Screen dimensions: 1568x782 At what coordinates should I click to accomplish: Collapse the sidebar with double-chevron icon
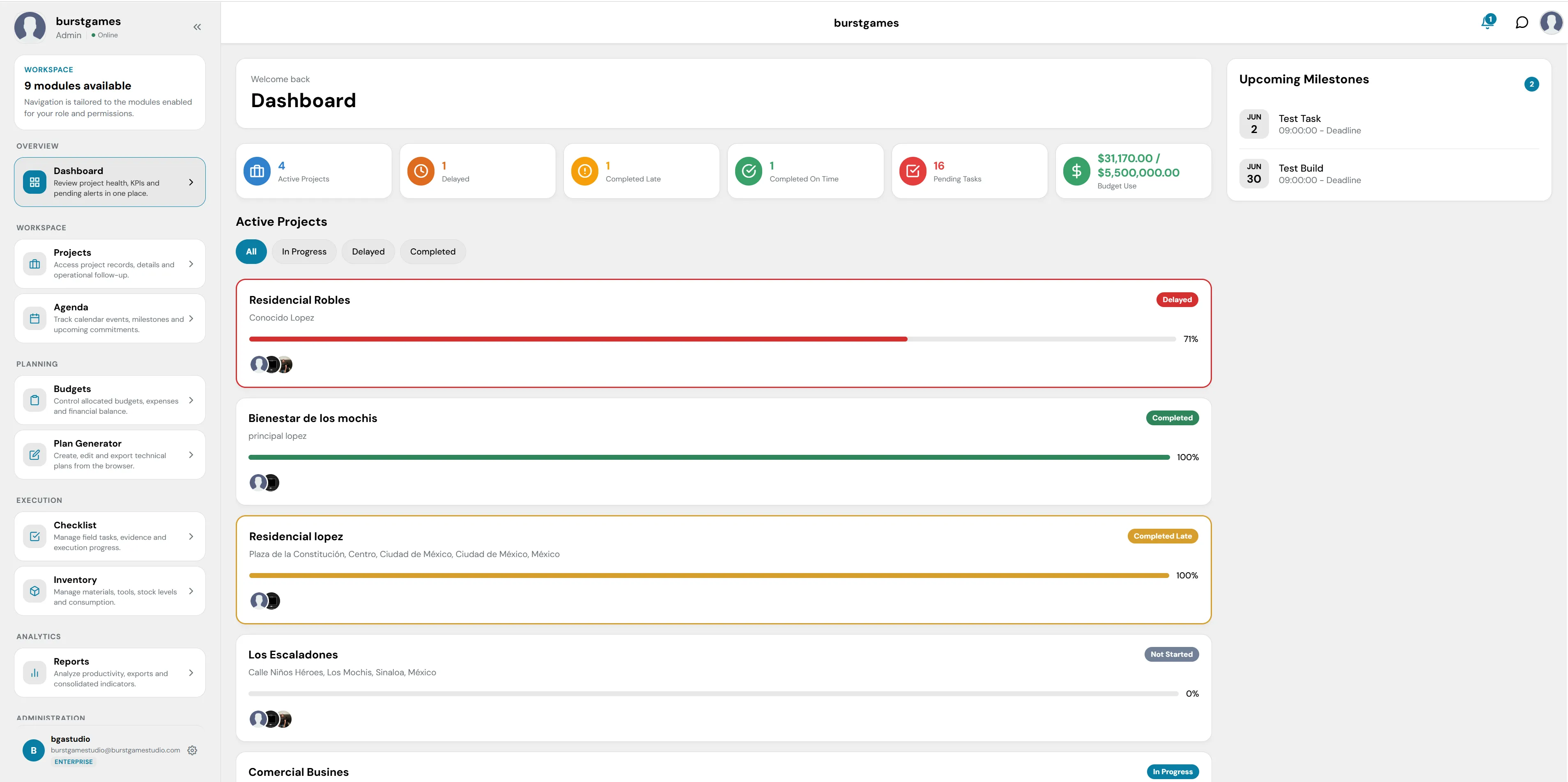tap(197, 27)
